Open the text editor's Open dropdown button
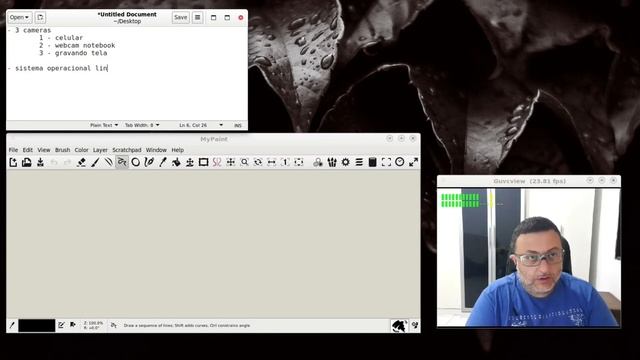Image resolution: width=640 pixels, height=360 pixels. pos(19,18)
